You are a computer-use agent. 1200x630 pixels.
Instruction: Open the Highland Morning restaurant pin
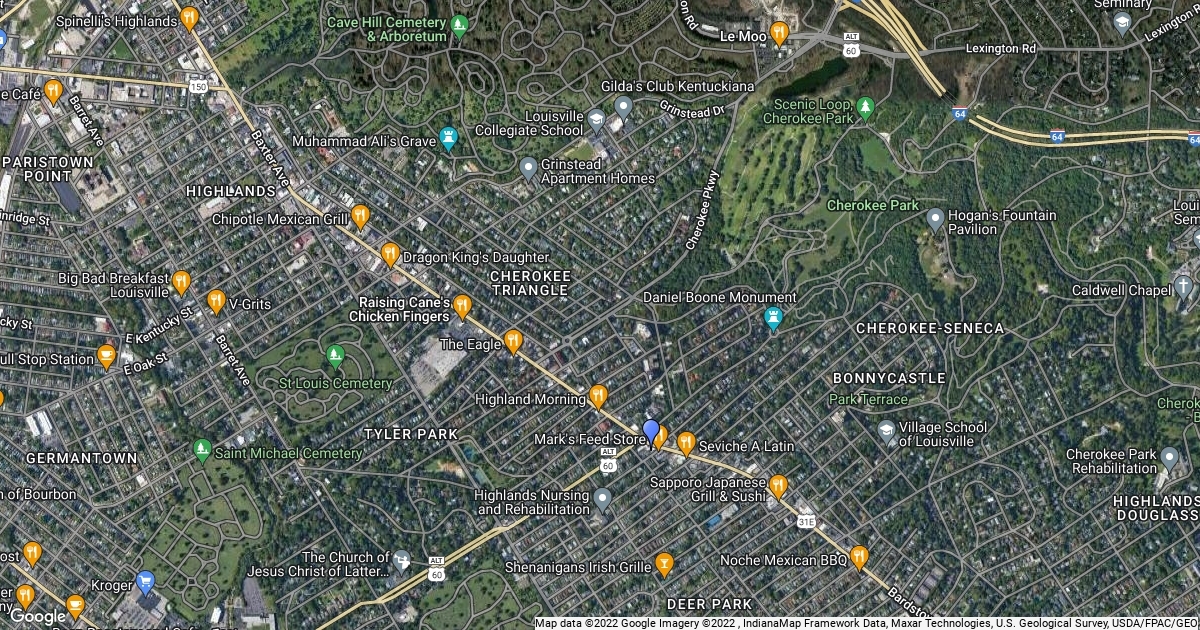[598, 397]
